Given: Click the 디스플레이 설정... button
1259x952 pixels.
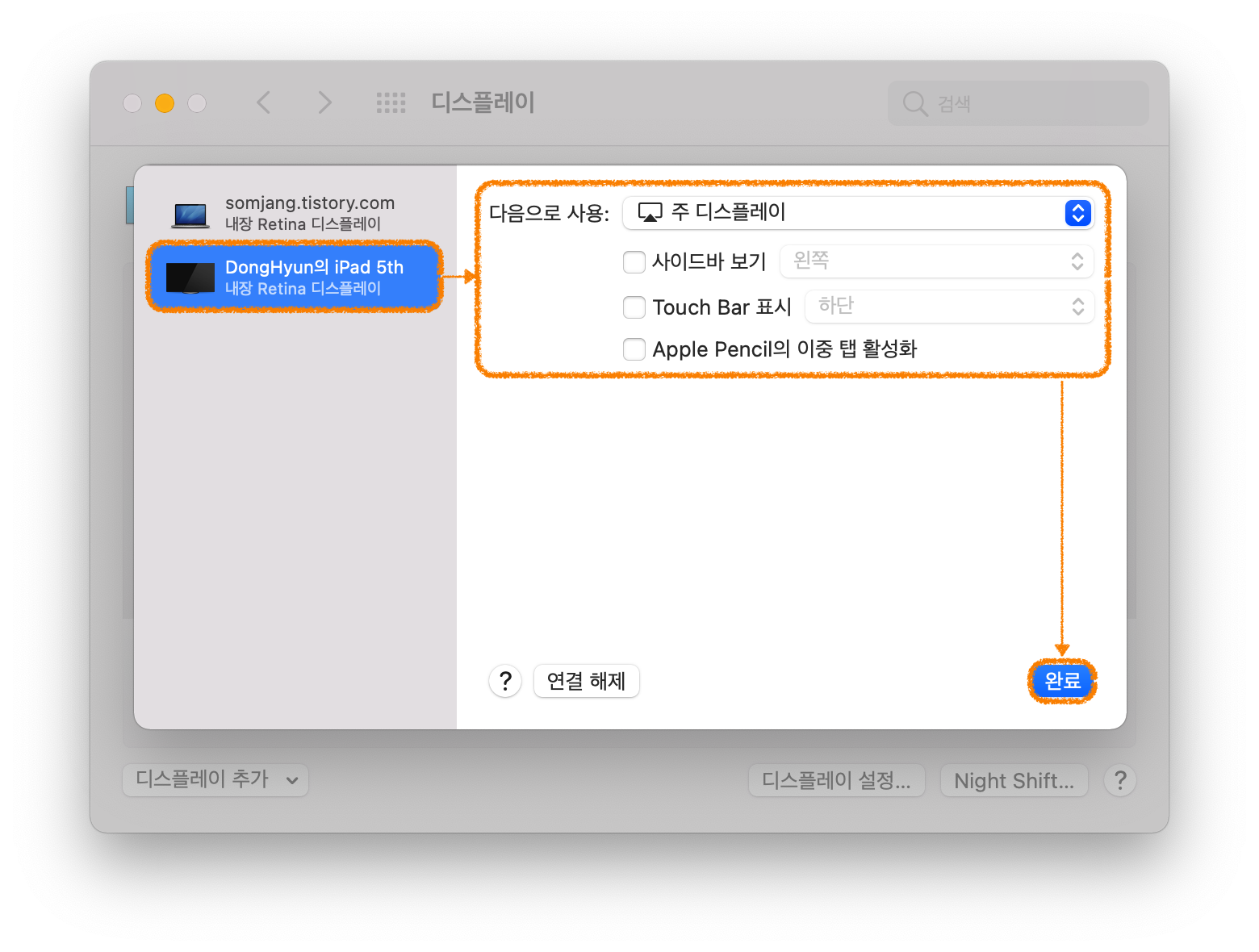Looking at the screenshot, I should click(x=837, y=780).
